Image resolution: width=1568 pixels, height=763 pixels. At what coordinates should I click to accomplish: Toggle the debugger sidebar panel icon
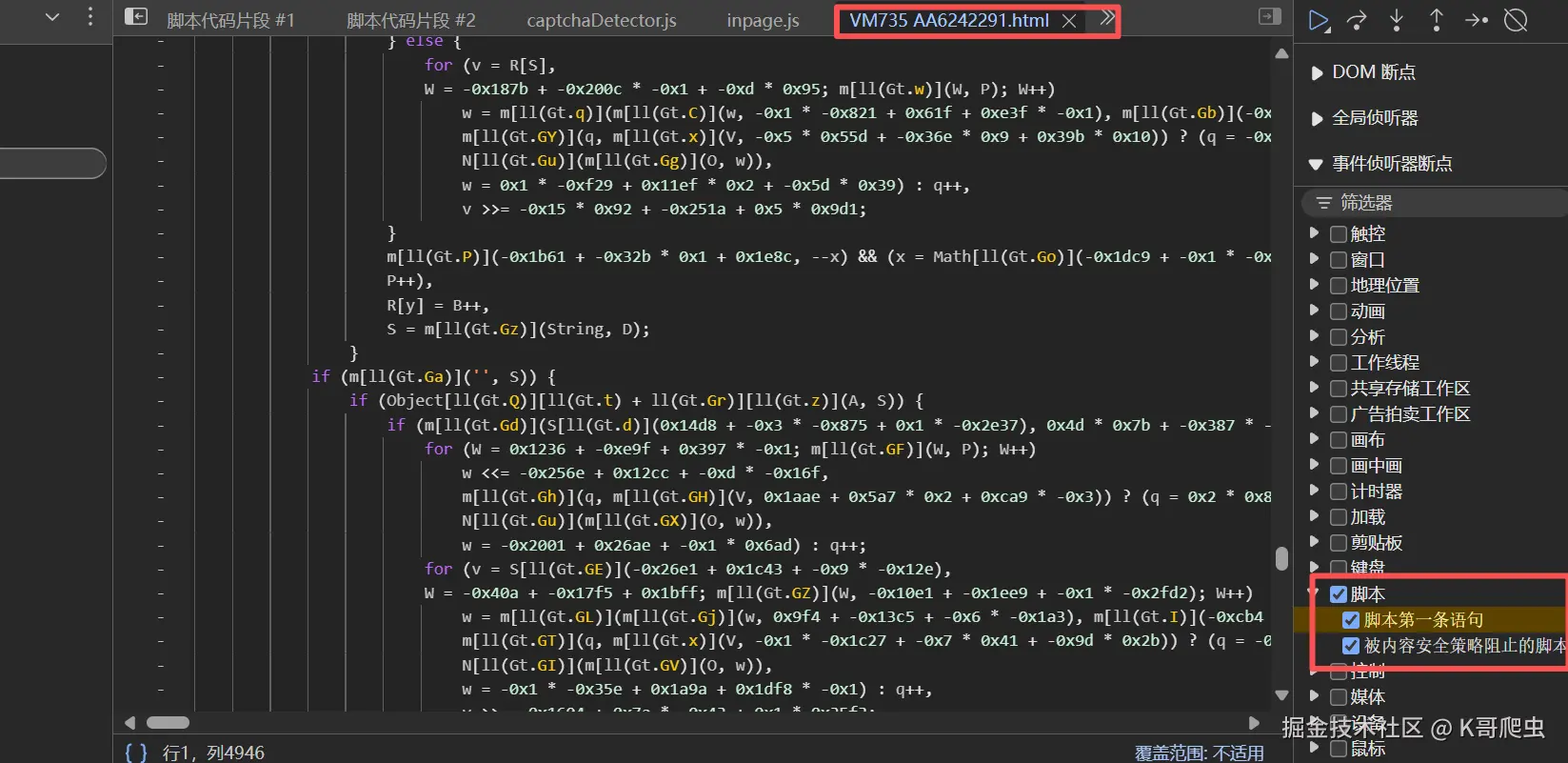click(1270, 16)
